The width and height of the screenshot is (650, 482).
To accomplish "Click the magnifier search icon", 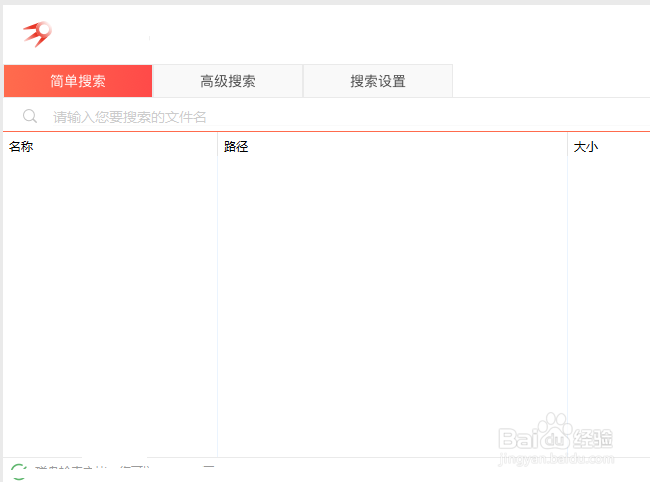I will (x=30, y=116).
